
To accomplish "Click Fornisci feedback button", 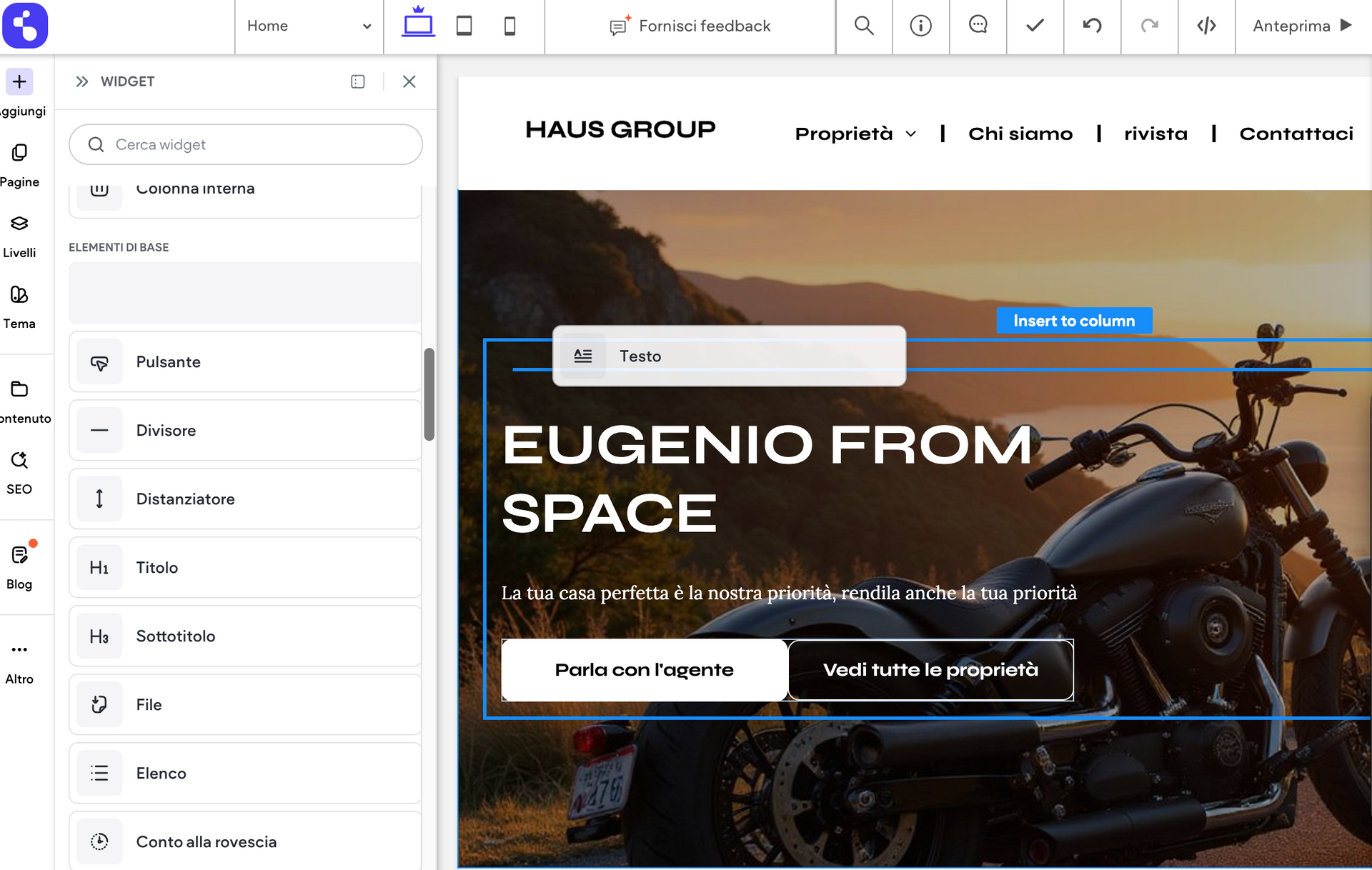I will pos(690,26).
